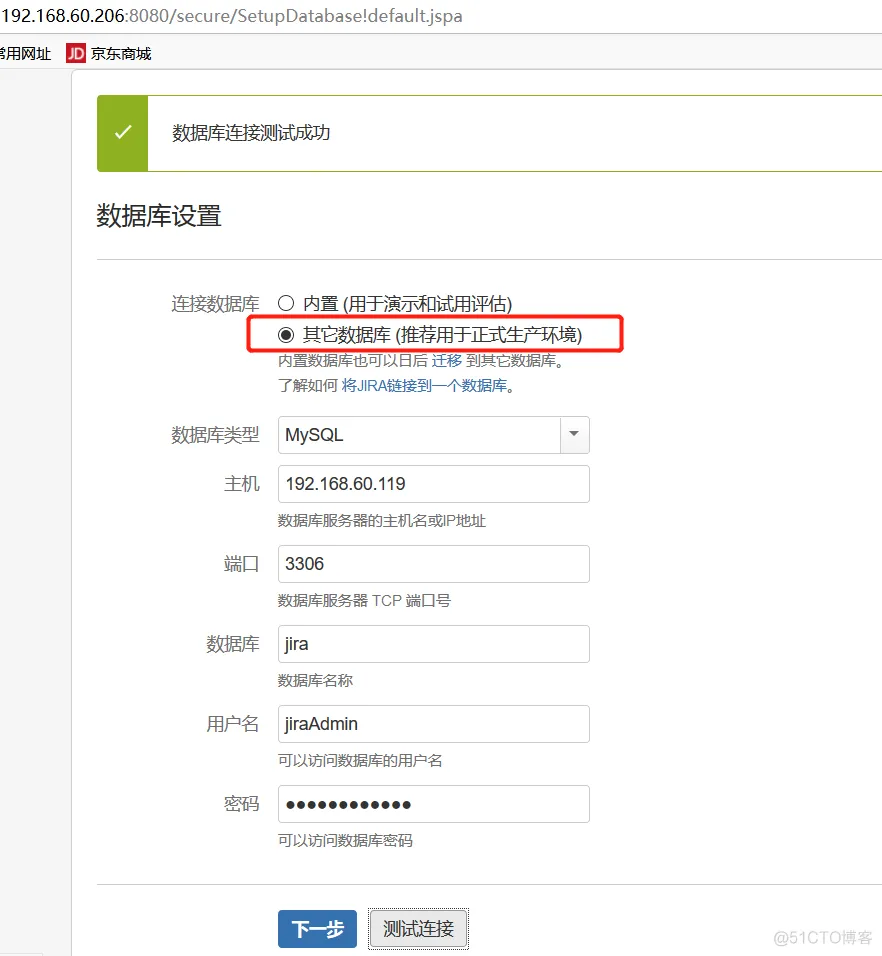
Task: Click the 下一步 next button
Action: 318,929
